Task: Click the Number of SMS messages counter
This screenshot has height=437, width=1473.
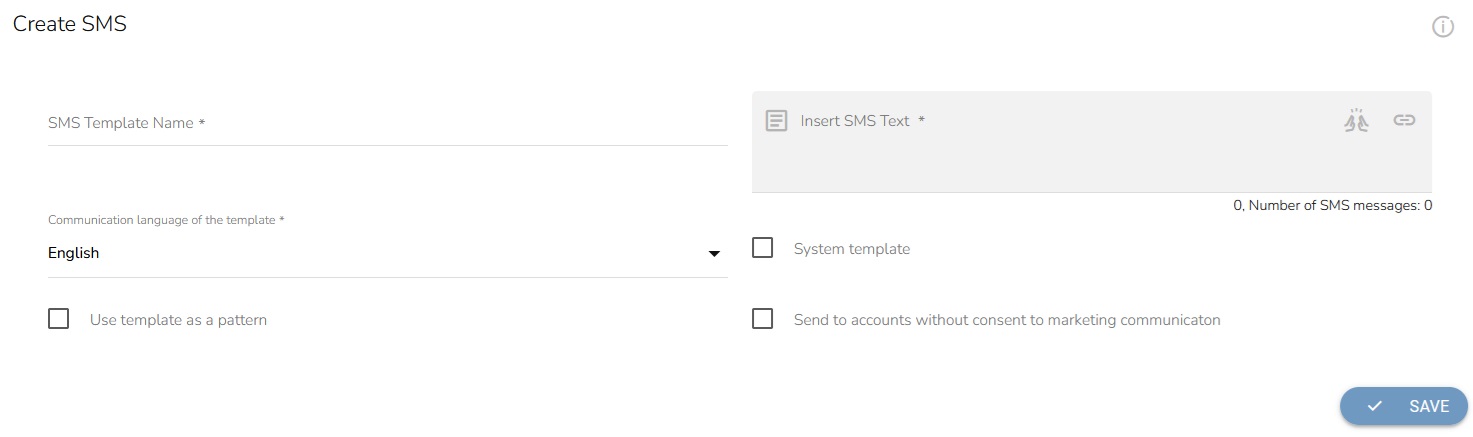Action: click(1332, 206)
